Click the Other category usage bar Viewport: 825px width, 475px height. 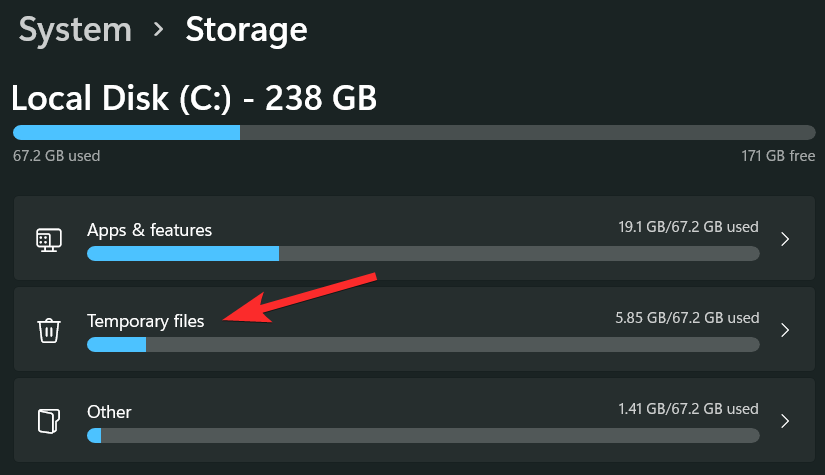point(423,436)
